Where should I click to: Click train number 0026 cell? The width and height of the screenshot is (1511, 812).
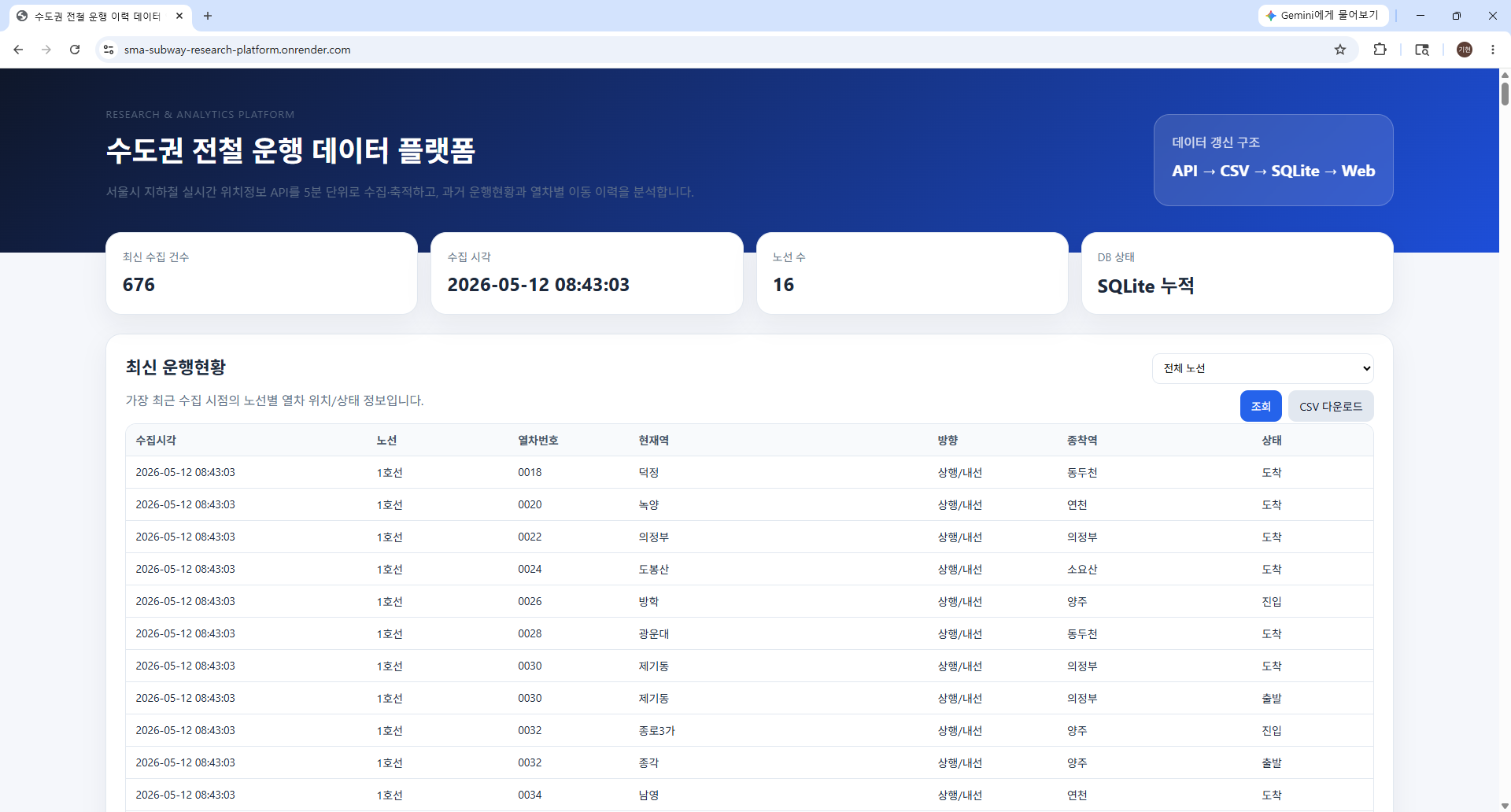[530, 602]
